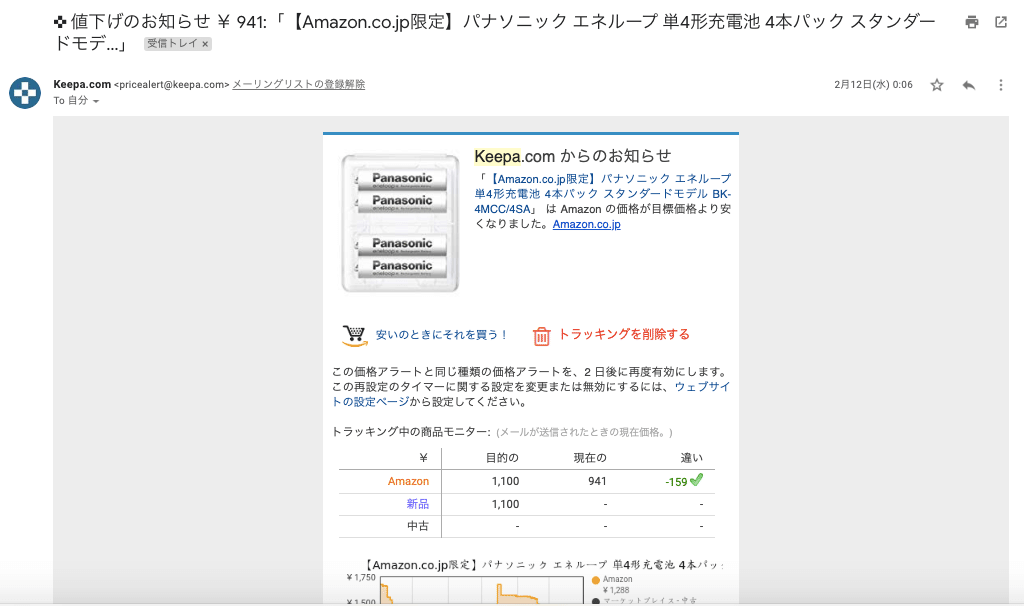Remove the 受信トレイ label with its x
This screenshot has height=606, width=1024.
[x=205, y=44]
